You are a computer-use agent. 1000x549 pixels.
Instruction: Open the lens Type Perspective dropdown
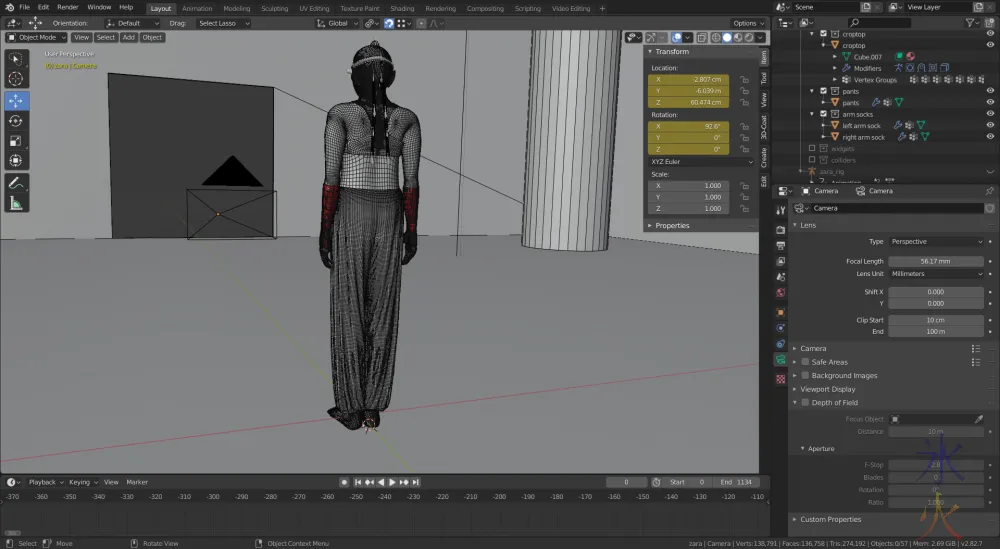point(937,242)
